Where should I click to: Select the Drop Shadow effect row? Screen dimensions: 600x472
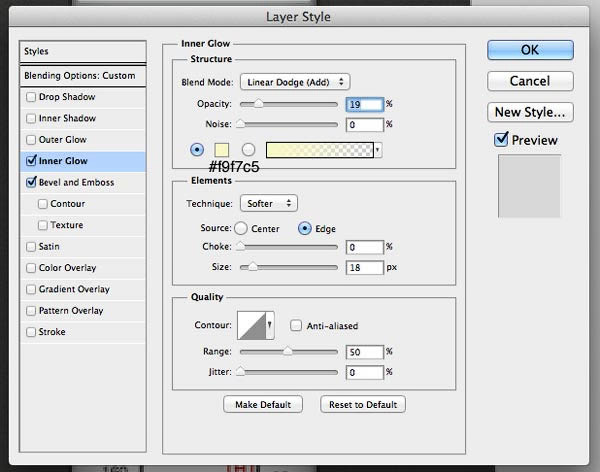tap(83, 97)
